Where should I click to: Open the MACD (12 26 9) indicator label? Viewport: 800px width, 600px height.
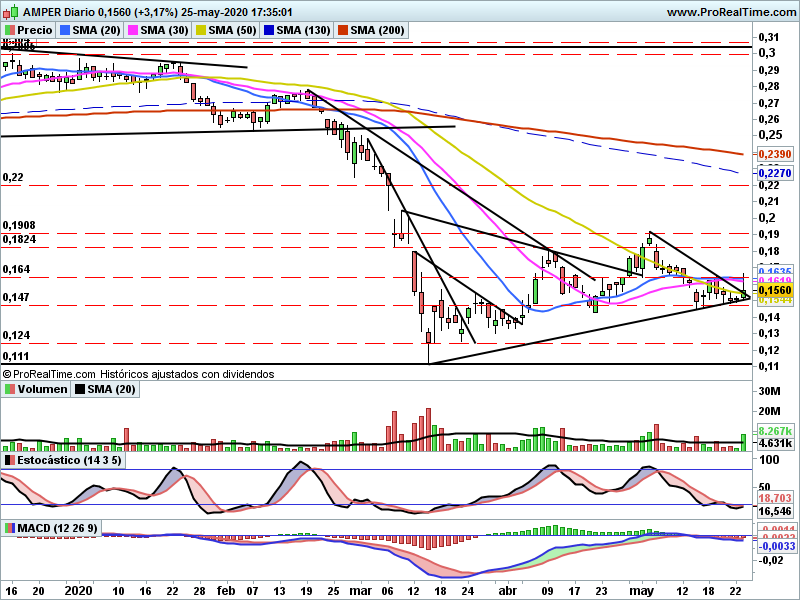57,528
